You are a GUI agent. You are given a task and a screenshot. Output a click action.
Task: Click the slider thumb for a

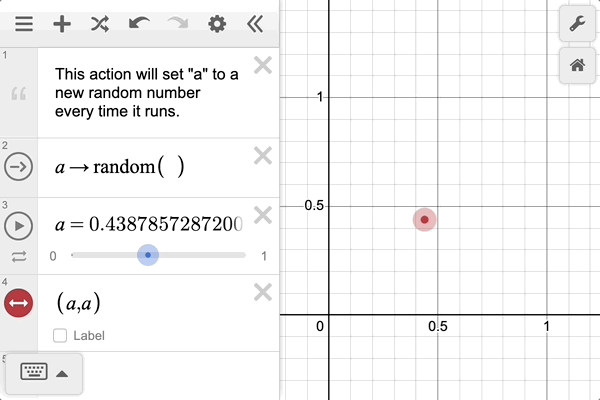click(148, 256)
